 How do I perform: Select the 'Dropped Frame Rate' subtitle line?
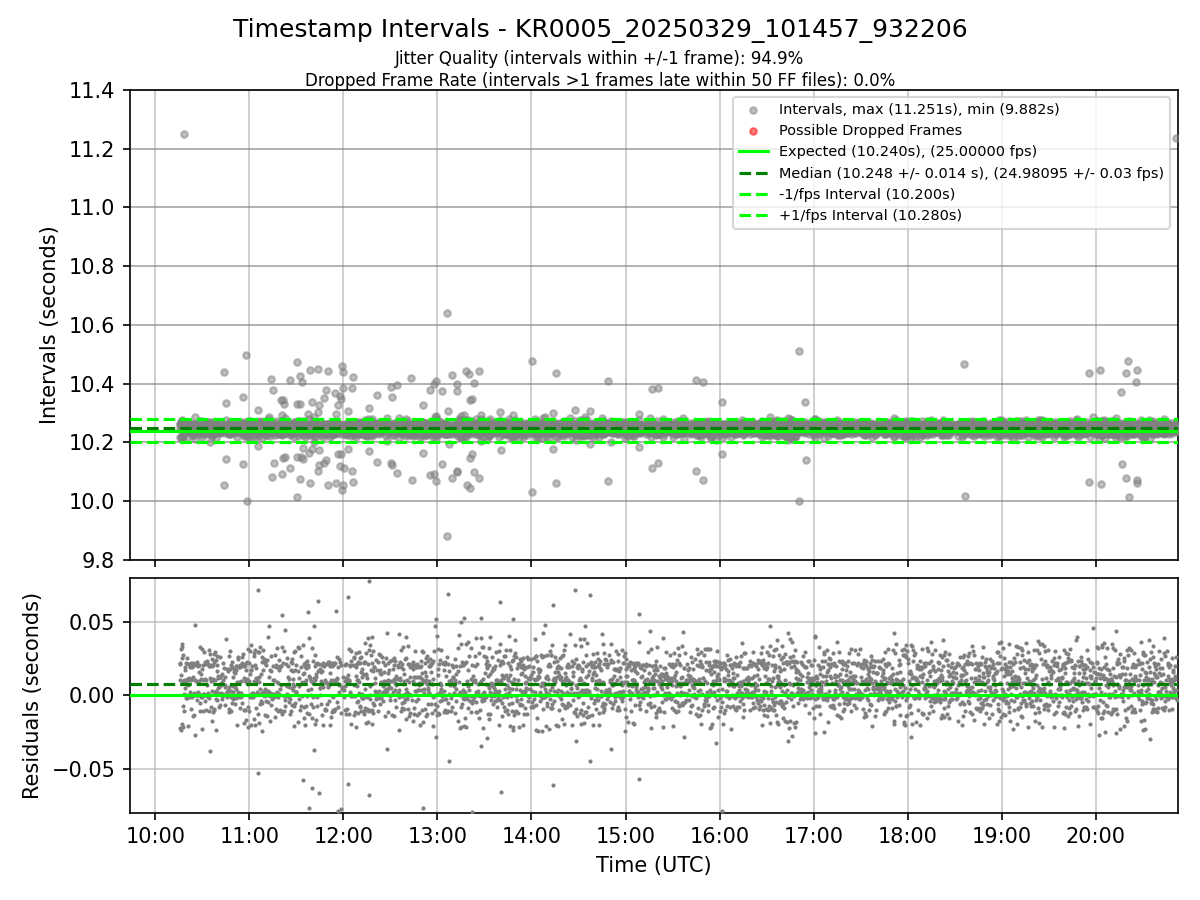click(600, 80)
